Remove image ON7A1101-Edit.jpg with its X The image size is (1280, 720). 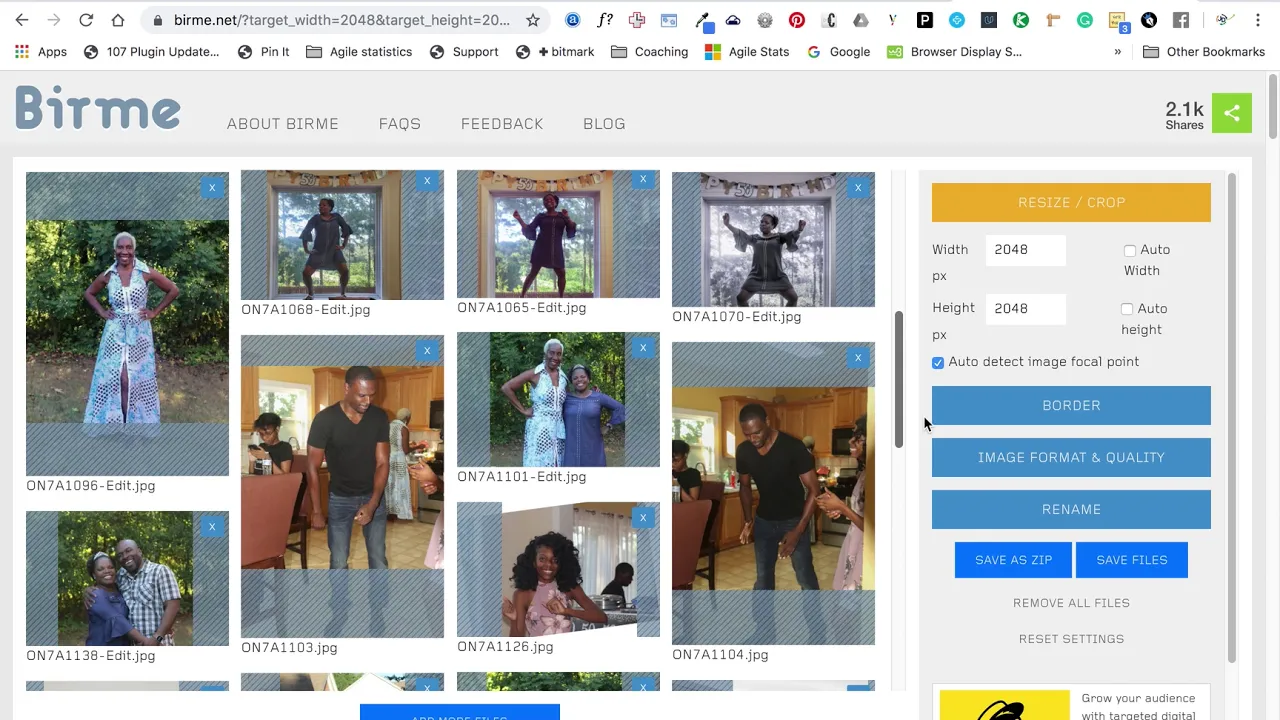coord(643,348)
